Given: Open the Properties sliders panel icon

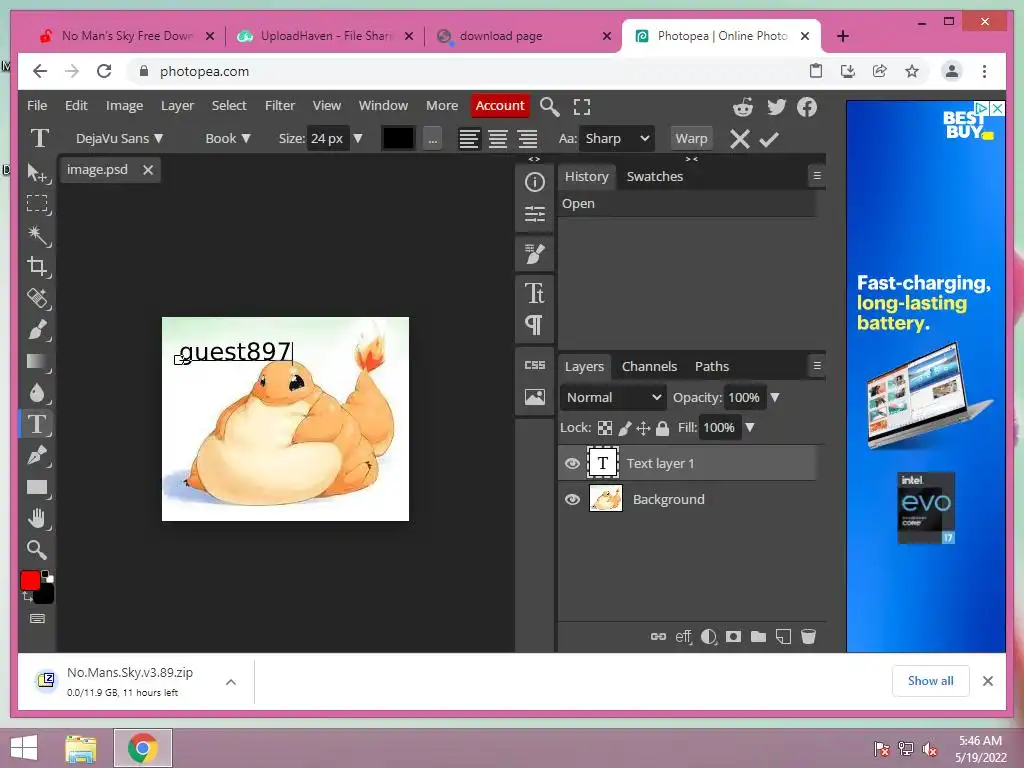Looking at the screenshot, I should pos(535,214).
